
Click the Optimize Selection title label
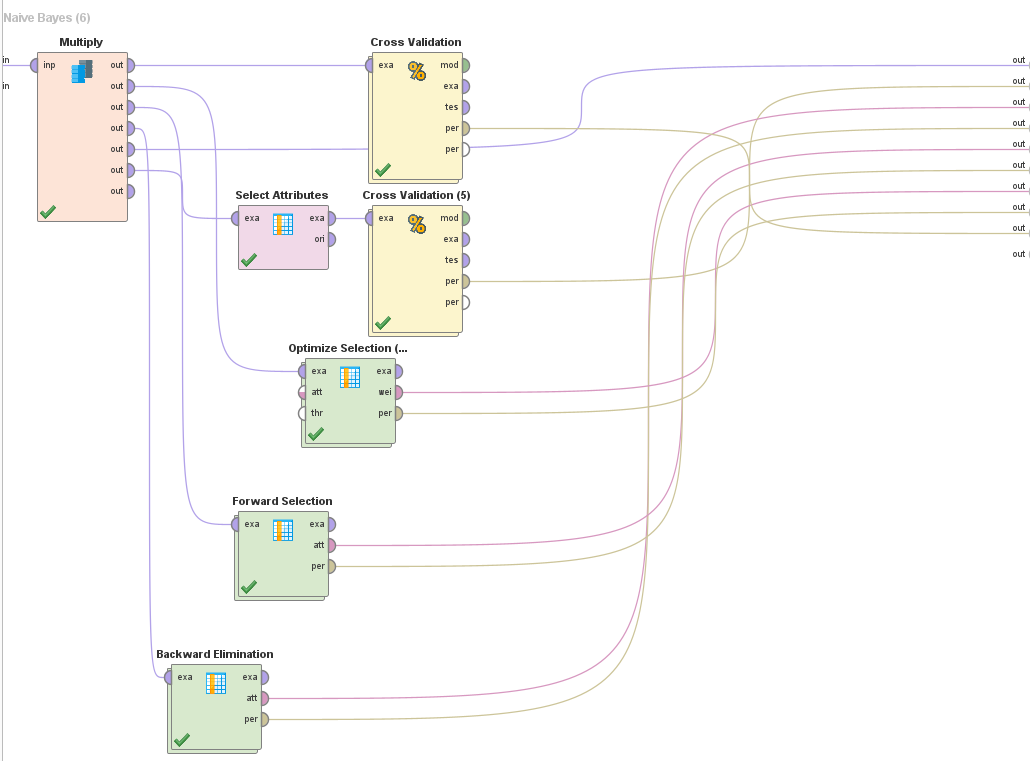click(348, 348)
